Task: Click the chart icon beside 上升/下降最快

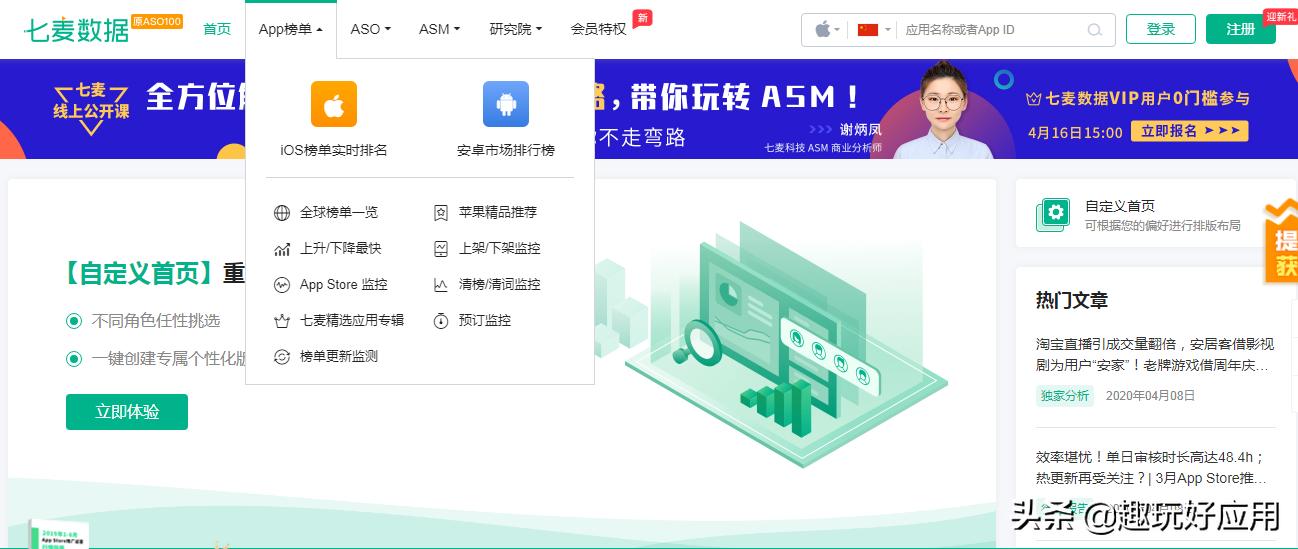Action: 282,248
